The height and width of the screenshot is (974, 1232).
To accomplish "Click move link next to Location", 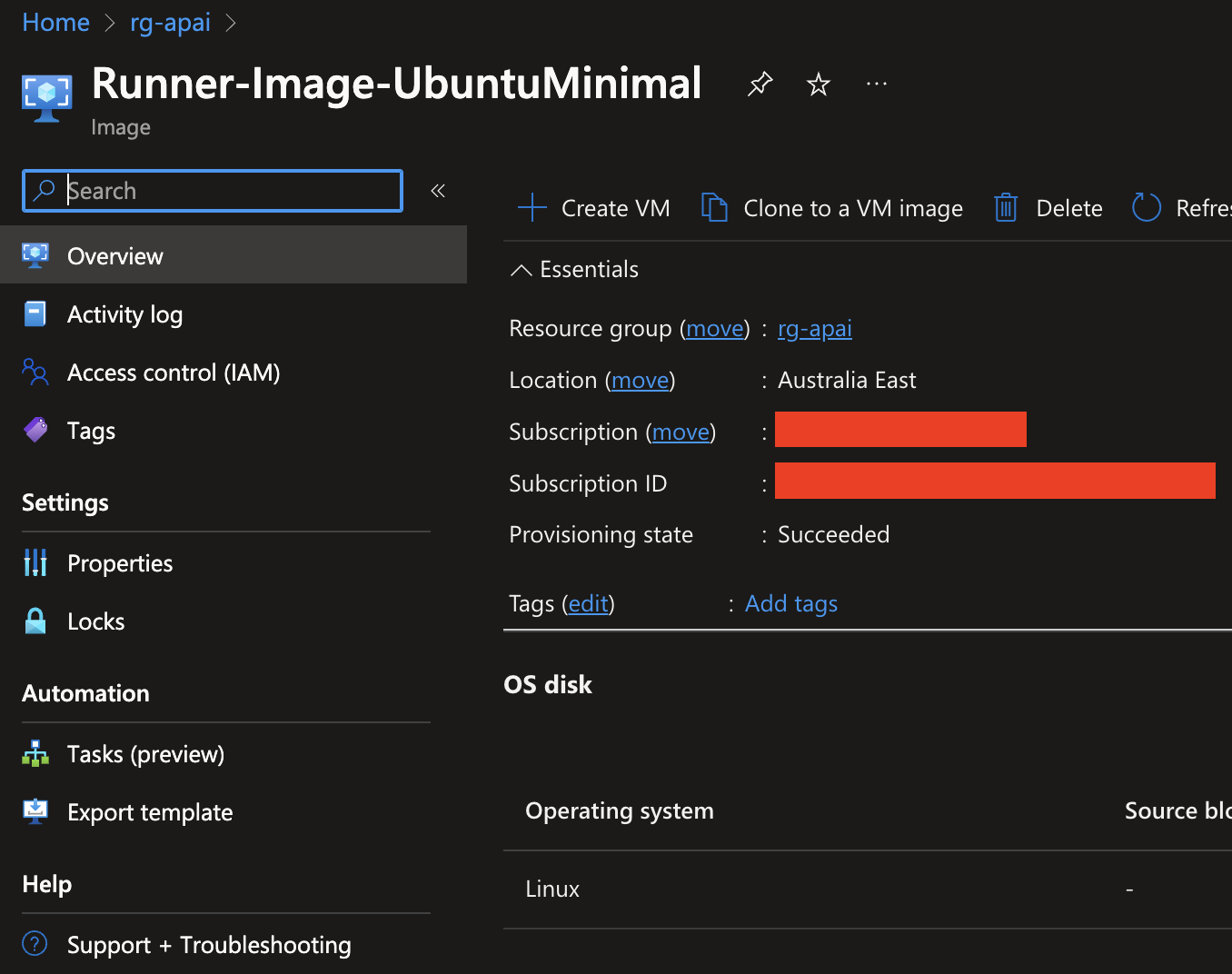I will tap(641, 380).
